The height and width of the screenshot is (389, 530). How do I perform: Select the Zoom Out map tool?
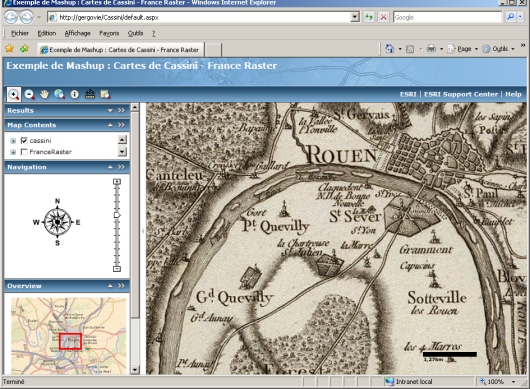[x=29, y=94]
